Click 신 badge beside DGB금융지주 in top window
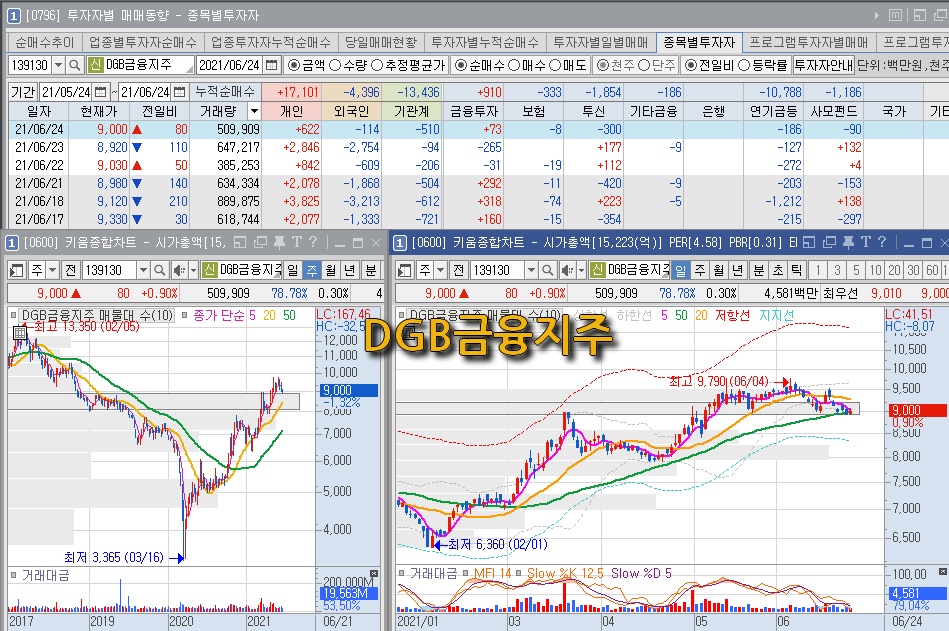 (x=96, y=65)
